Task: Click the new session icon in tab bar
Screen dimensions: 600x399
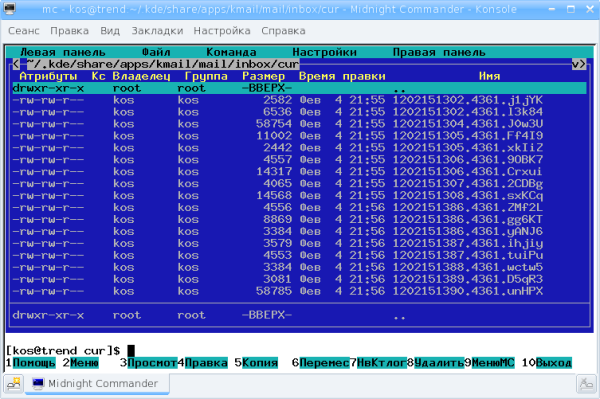Action: pos(14,383)
